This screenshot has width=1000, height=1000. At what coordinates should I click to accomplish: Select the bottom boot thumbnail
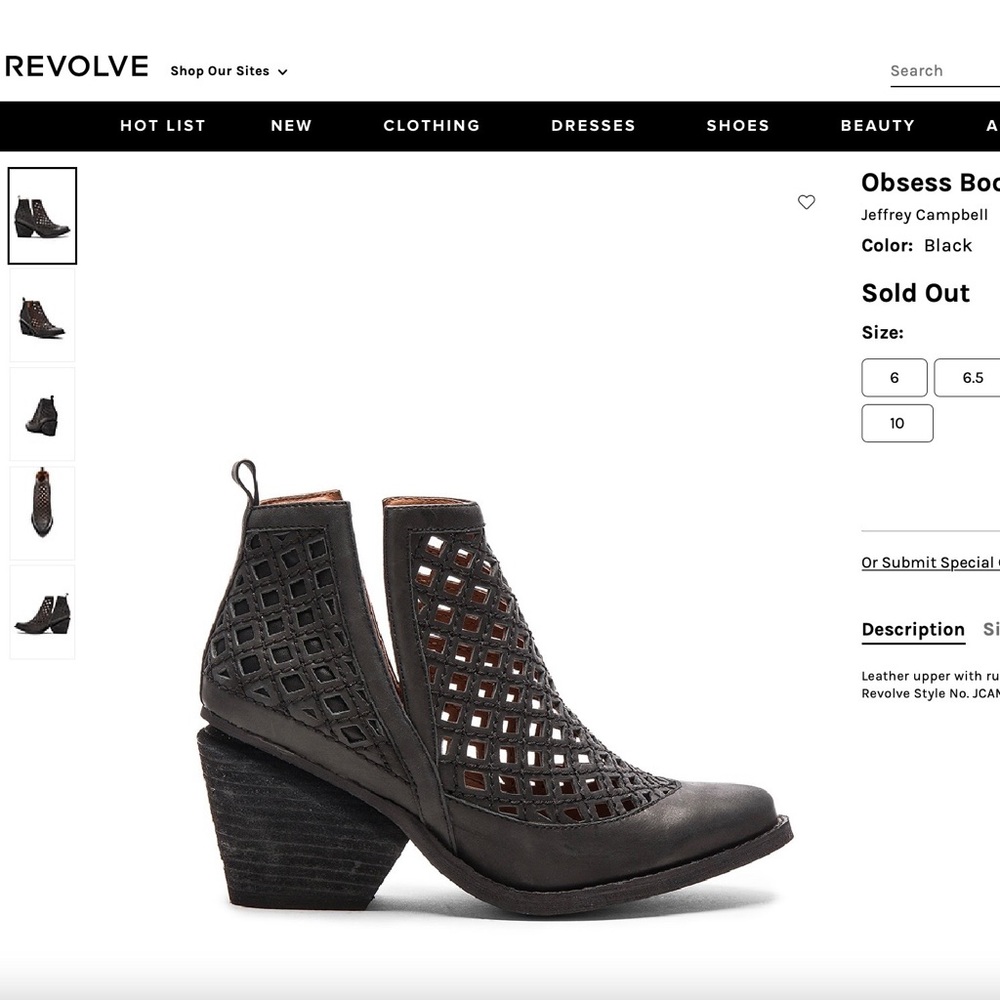pos(42,613)
